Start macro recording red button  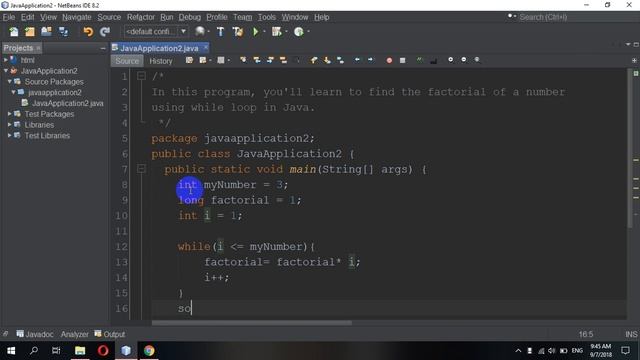389,60
